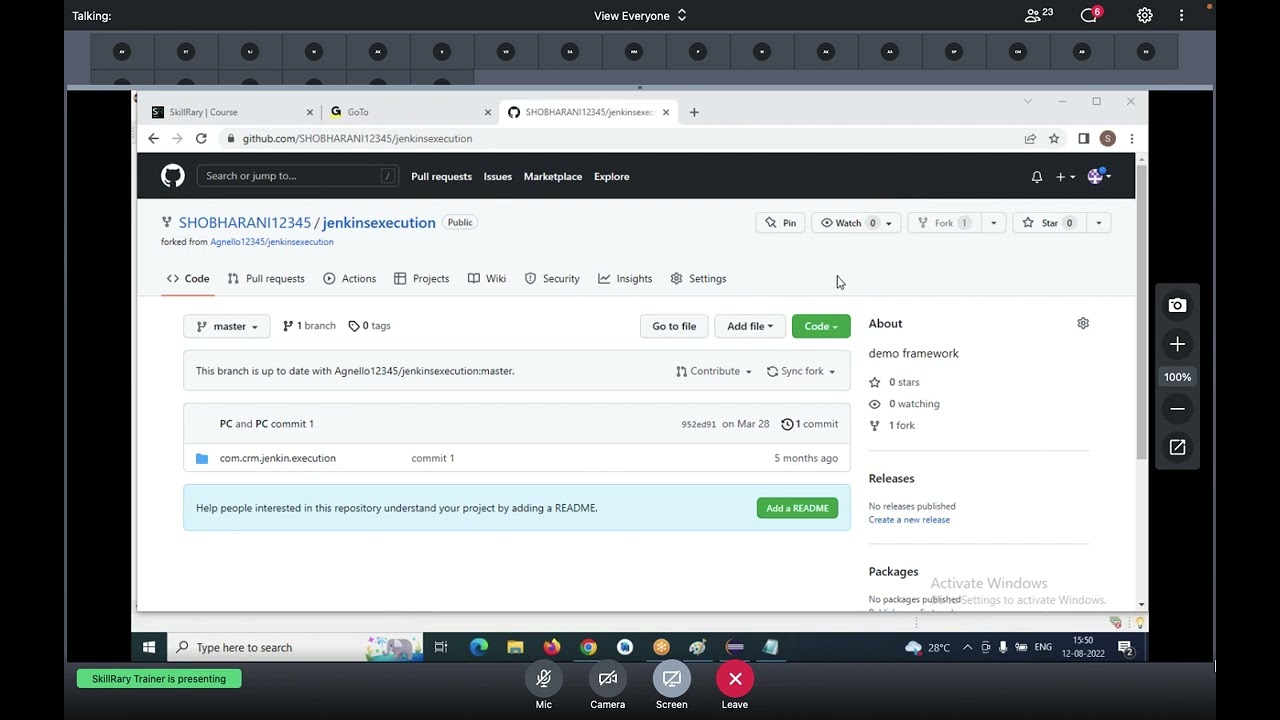The image size is (1280, 720).
Task: Expand the Sync fork dropdown
Action: [x=801, y=371]
